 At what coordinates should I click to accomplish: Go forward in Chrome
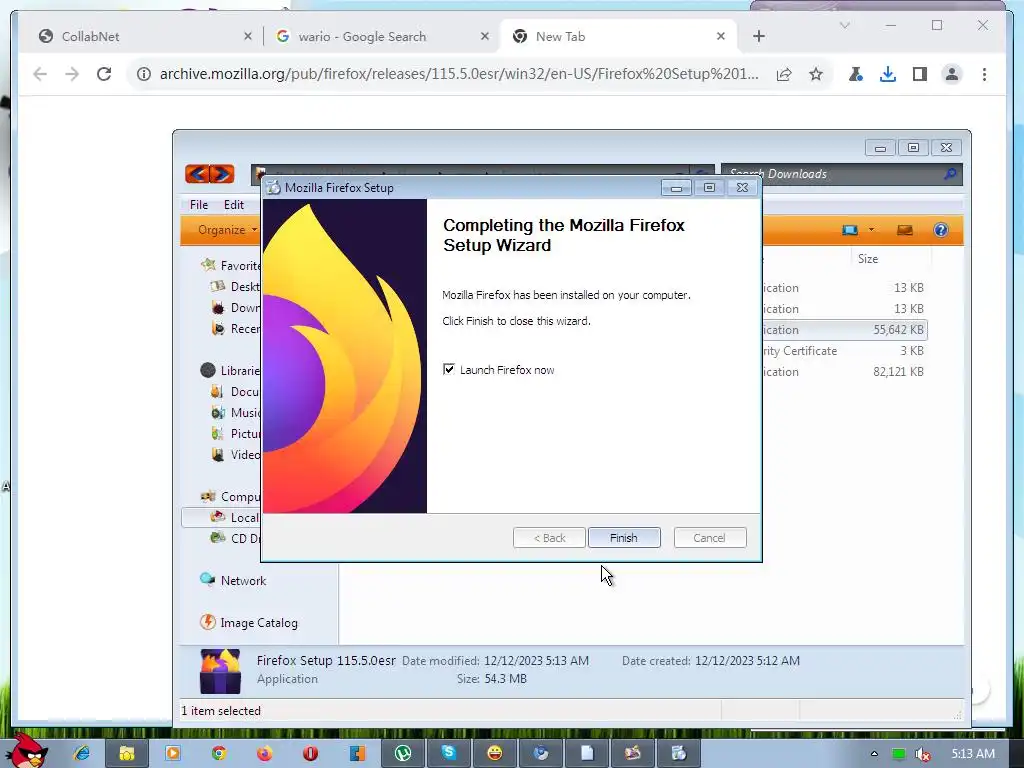click(x=72, y=74)
